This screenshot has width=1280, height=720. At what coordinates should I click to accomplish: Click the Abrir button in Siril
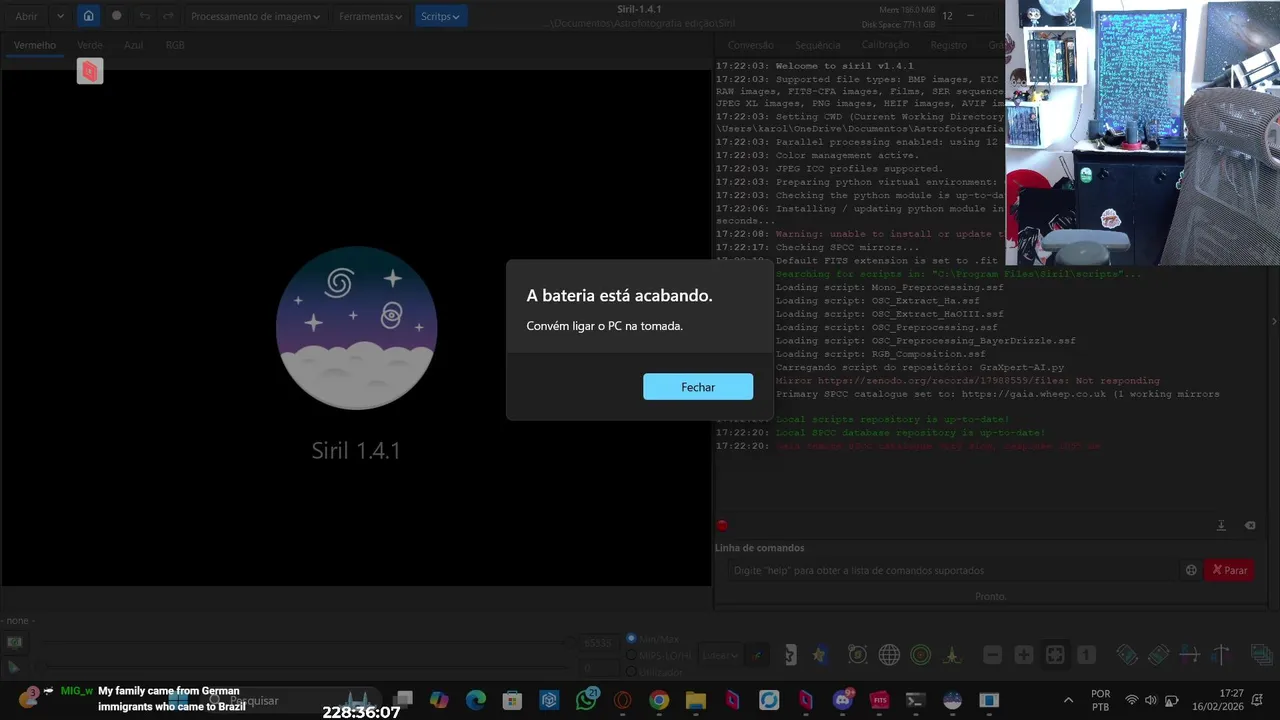coord(26,16)
